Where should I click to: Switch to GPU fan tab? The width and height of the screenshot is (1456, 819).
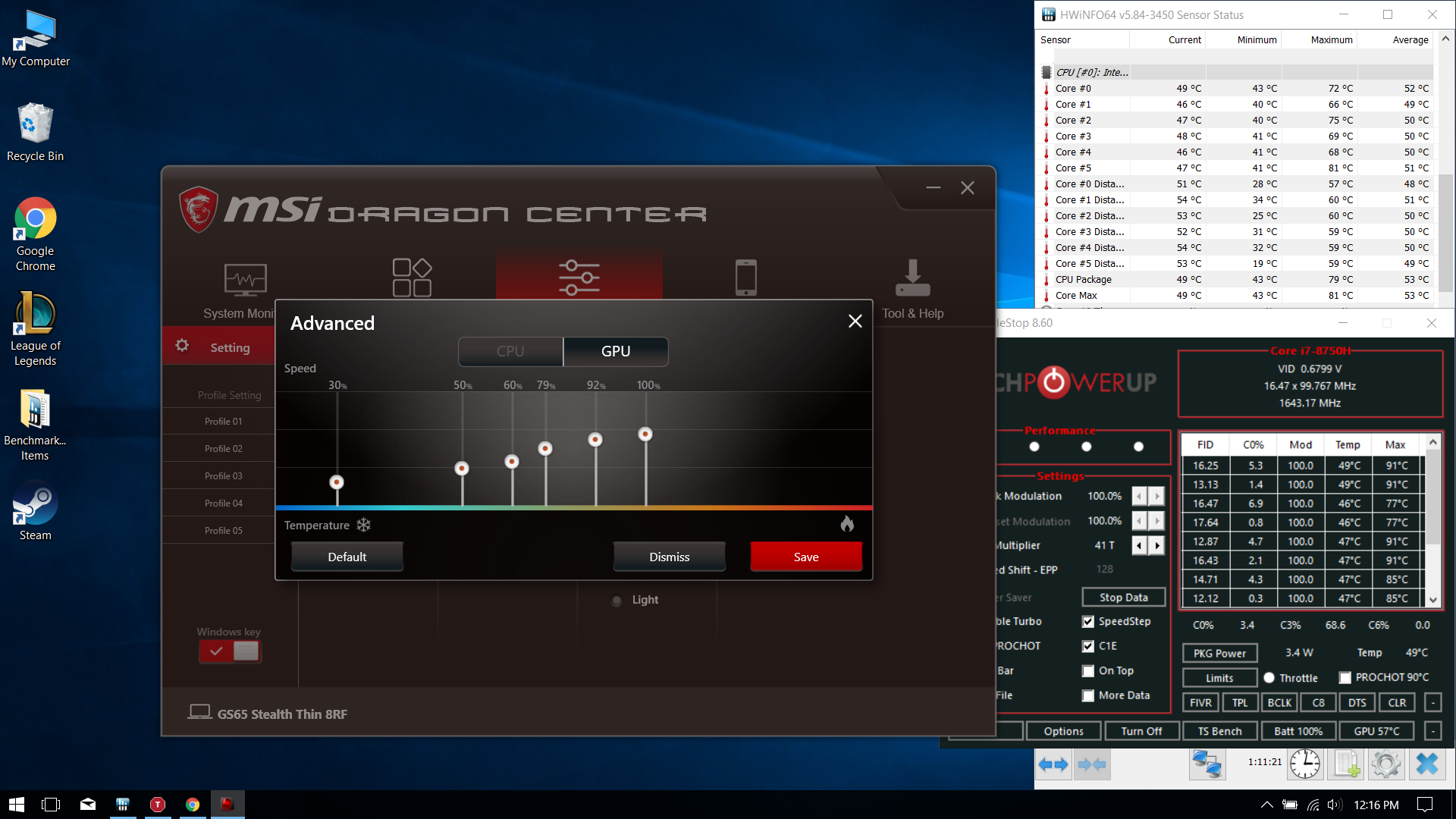(x=616, y=351)
